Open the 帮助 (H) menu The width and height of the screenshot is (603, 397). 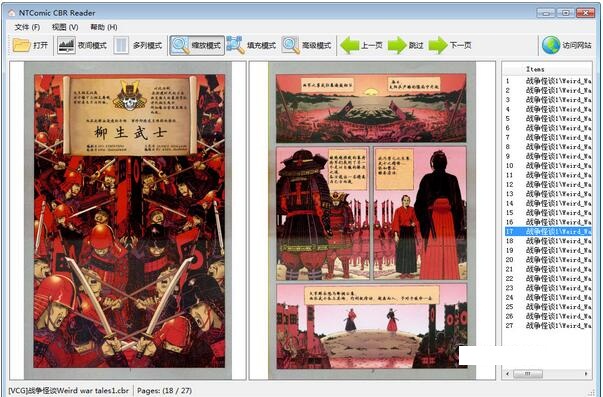tap(103, 27)
